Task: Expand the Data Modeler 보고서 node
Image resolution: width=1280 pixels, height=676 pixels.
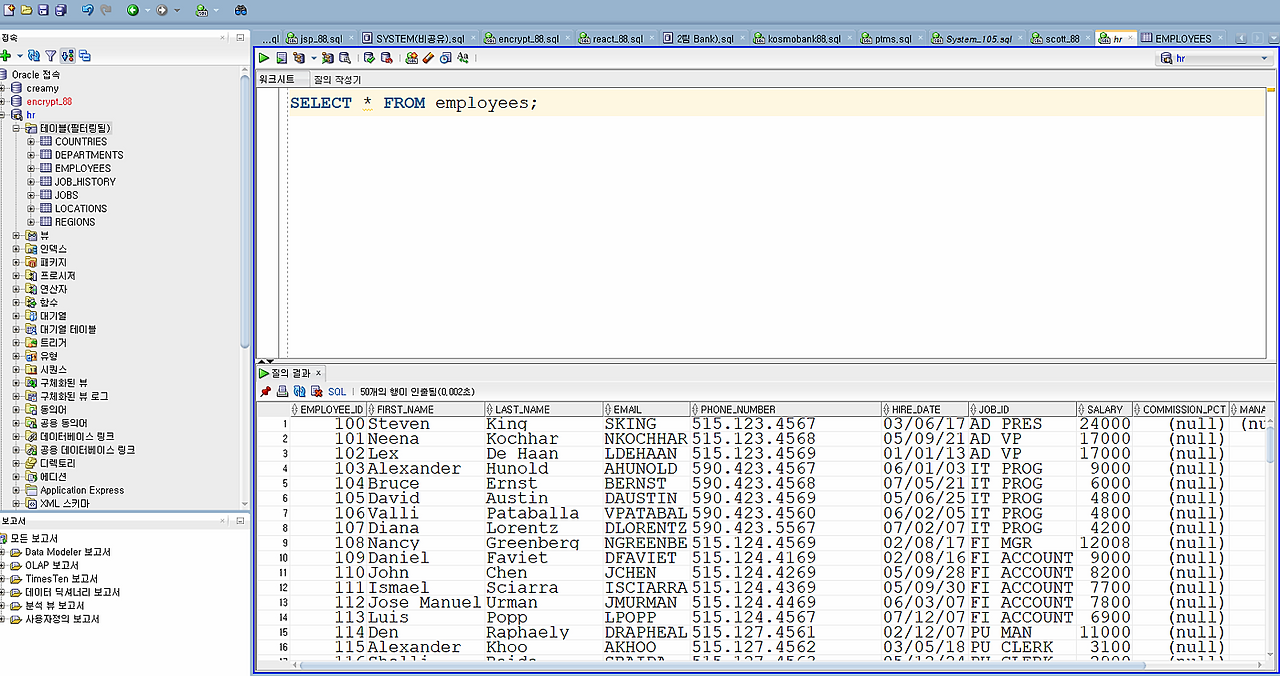Action: 3,552
